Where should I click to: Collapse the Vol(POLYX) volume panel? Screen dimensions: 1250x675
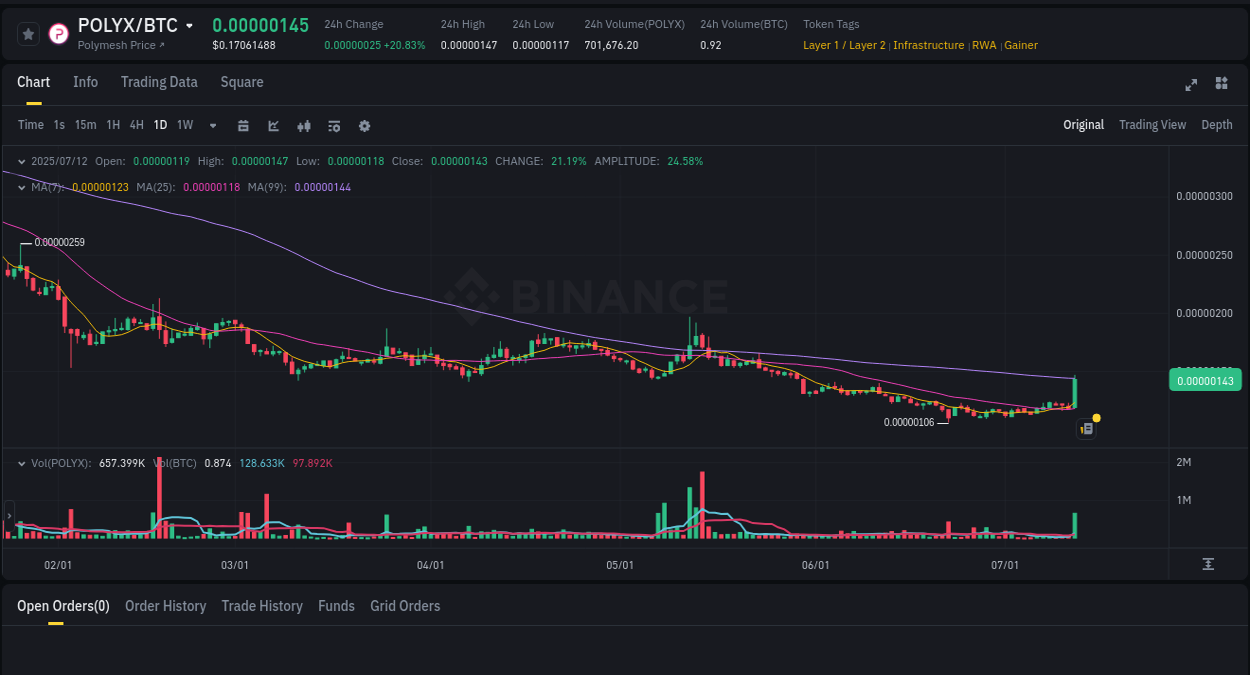[x=21, y=462]
